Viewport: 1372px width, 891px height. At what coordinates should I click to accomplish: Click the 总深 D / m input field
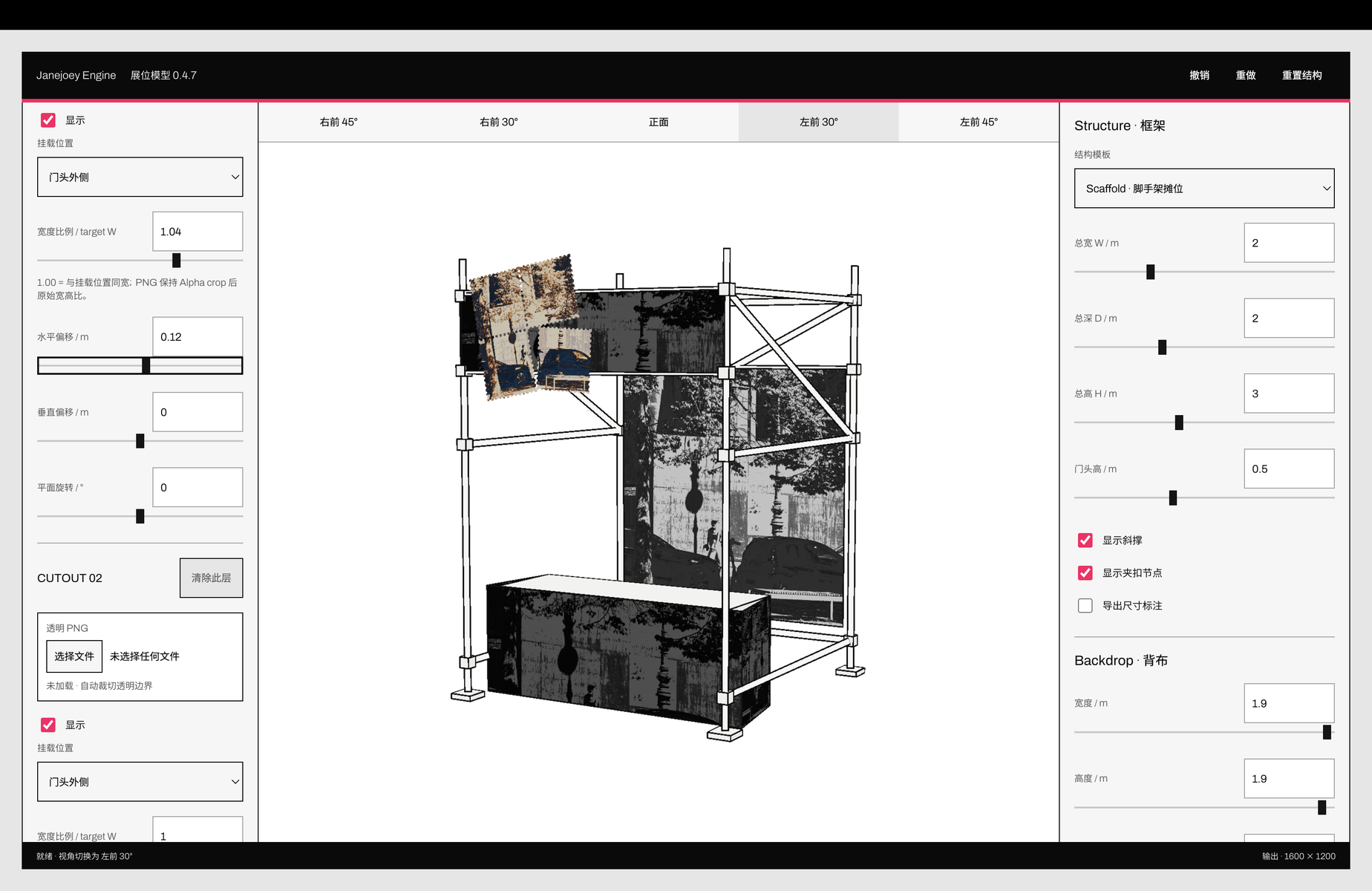(1290, 319)
